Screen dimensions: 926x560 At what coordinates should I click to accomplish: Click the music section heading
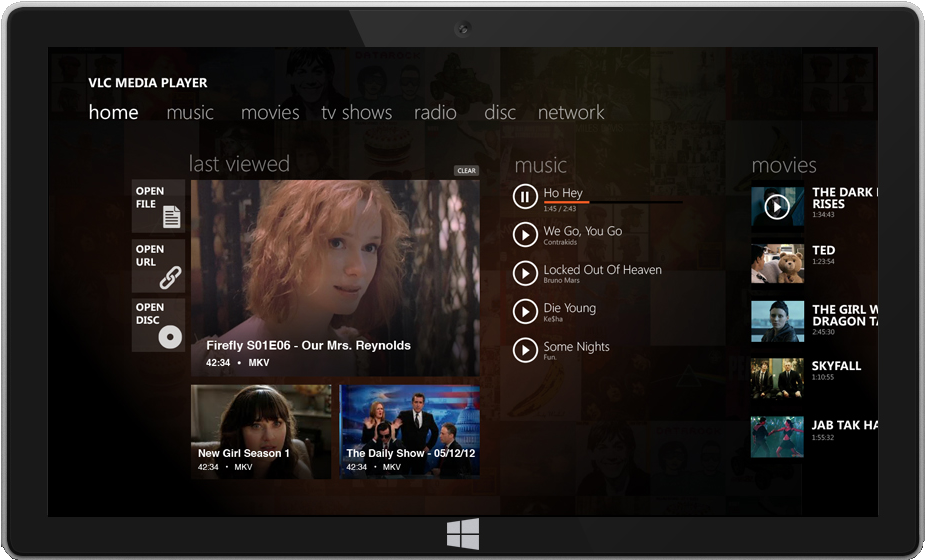coord(540,165)
